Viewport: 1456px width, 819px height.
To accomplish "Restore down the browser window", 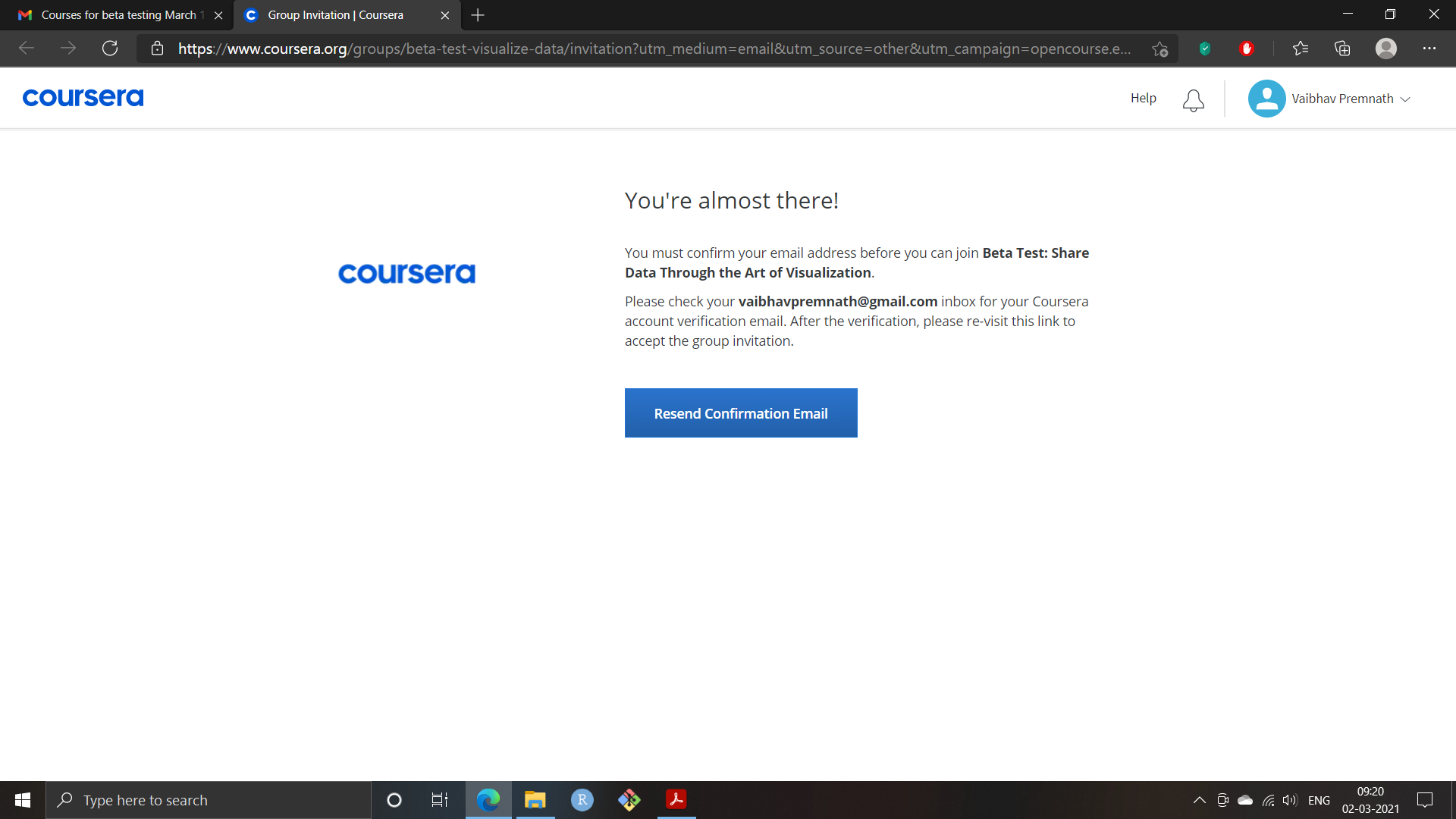I will point(1390,14).
